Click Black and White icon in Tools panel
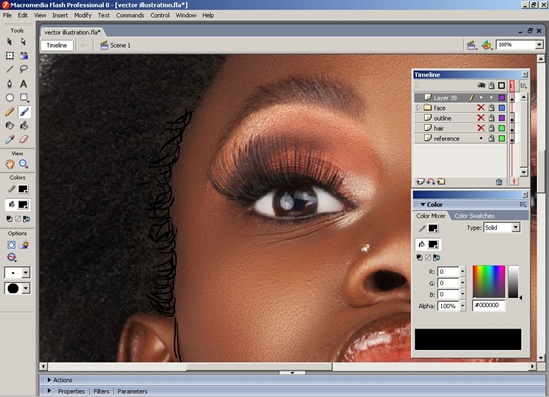The width and height of the screenshot is (549, 397). click(9, 219)
